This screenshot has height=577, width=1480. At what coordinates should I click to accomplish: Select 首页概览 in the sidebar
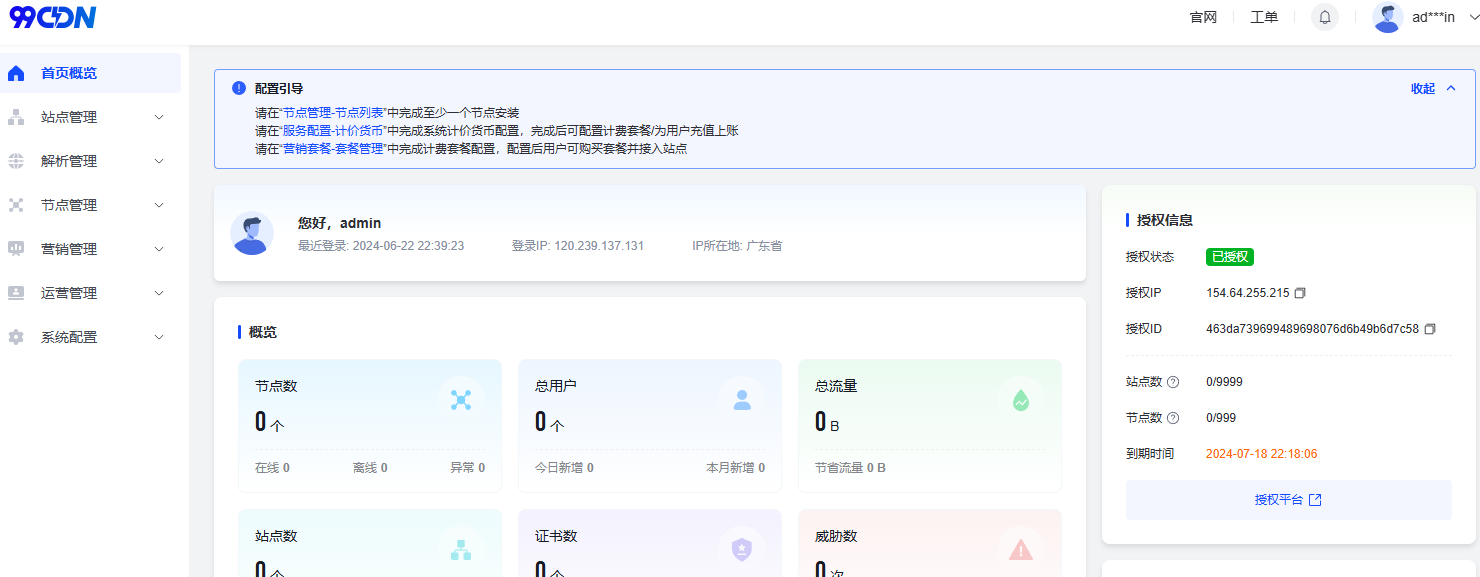click(69, 73)
